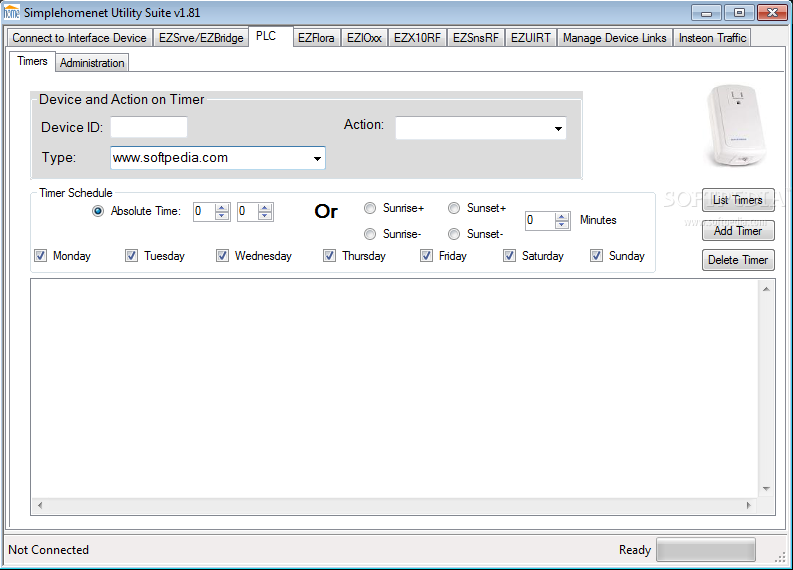
Task: Switch to the Administration sub-tab
Action: 92,63
